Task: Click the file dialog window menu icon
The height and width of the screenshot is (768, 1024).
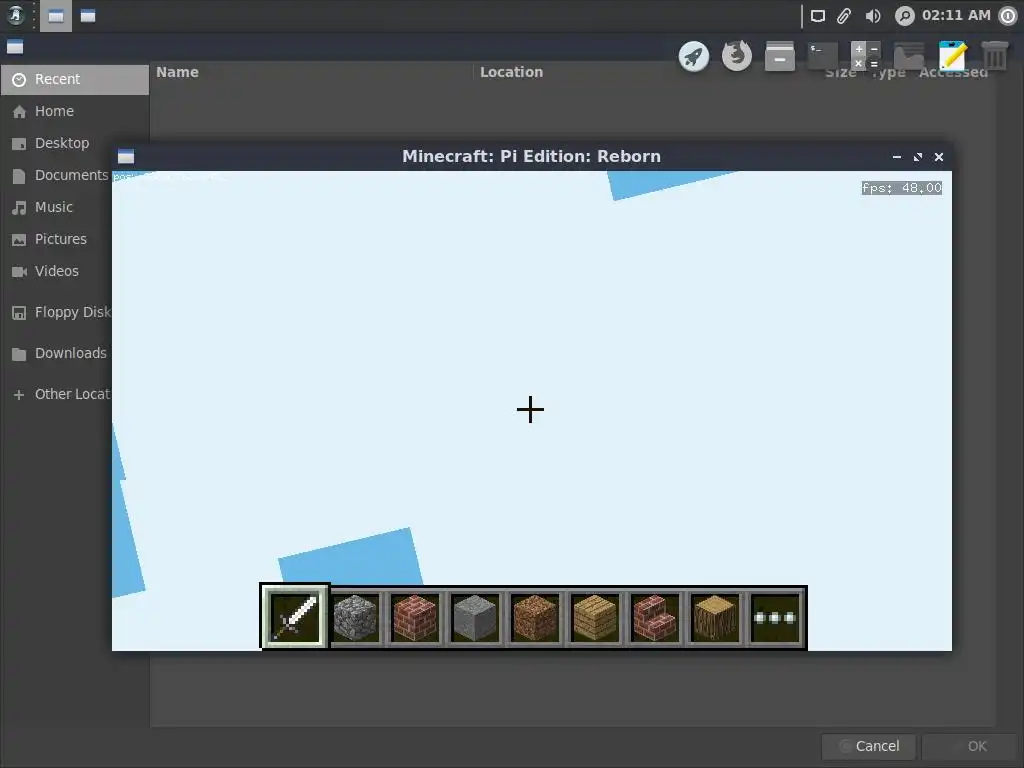Action: click(15, 47)
